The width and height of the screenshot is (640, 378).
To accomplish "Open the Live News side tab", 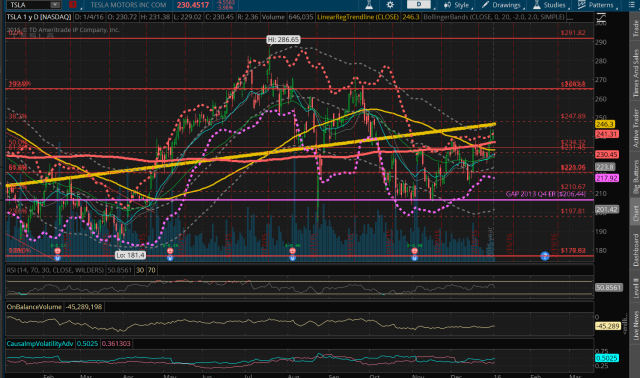I will tap(635, 325).
